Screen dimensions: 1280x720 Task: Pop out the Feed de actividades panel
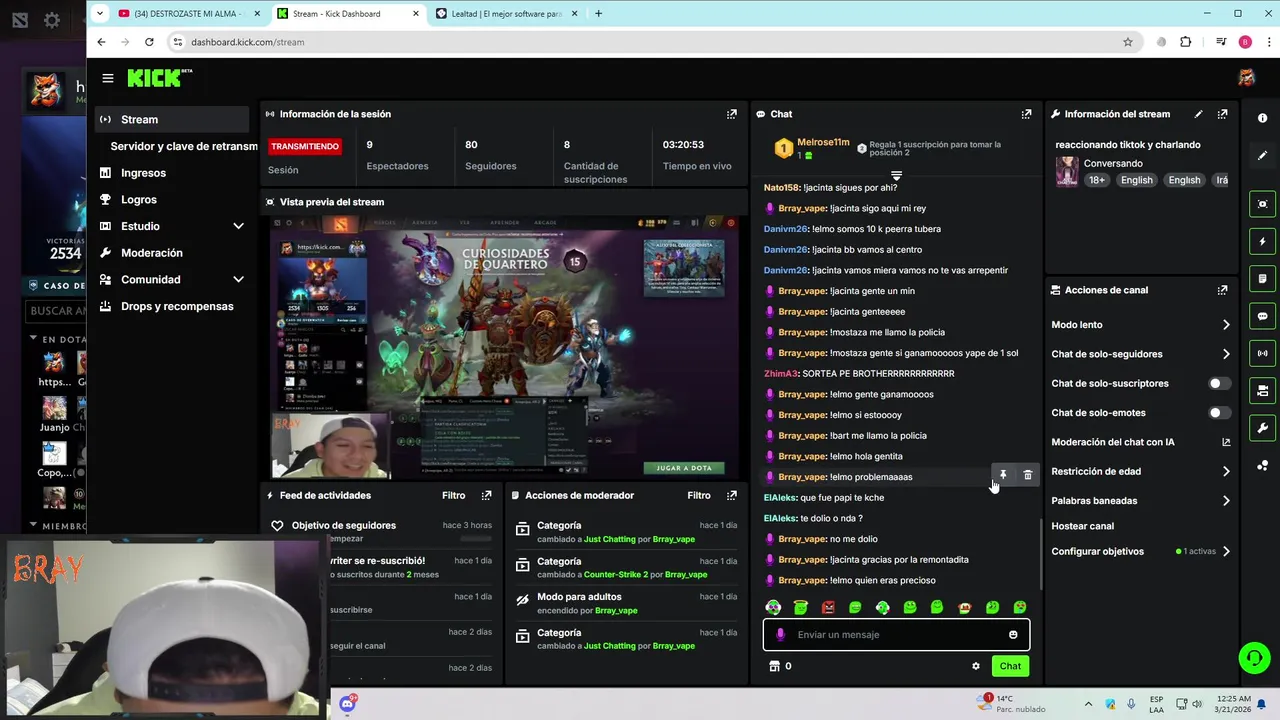point(487,495)
